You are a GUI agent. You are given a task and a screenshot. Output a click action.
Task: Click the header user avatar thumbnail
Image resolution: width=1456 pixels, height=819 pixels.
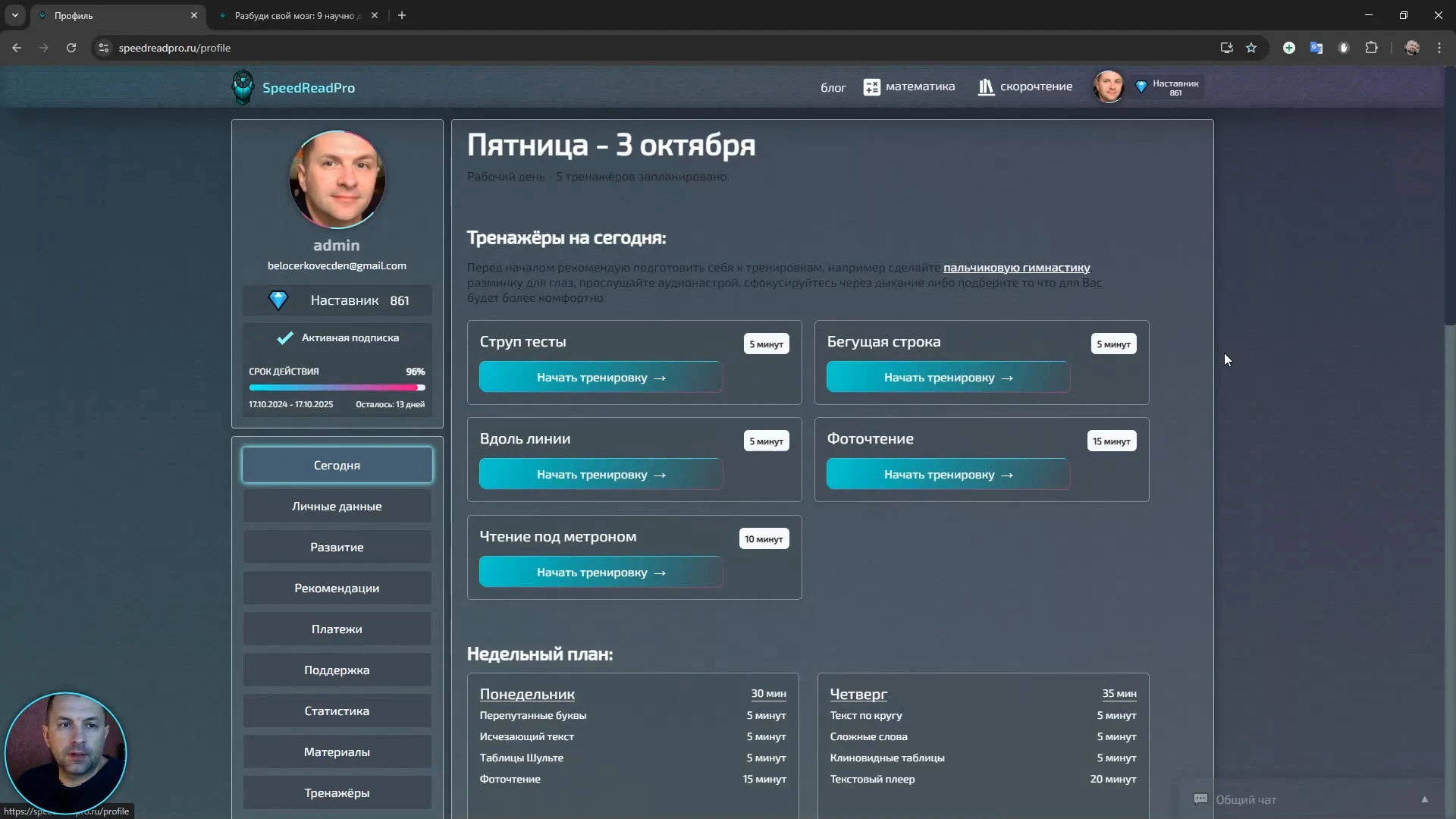coord(1109,86)
